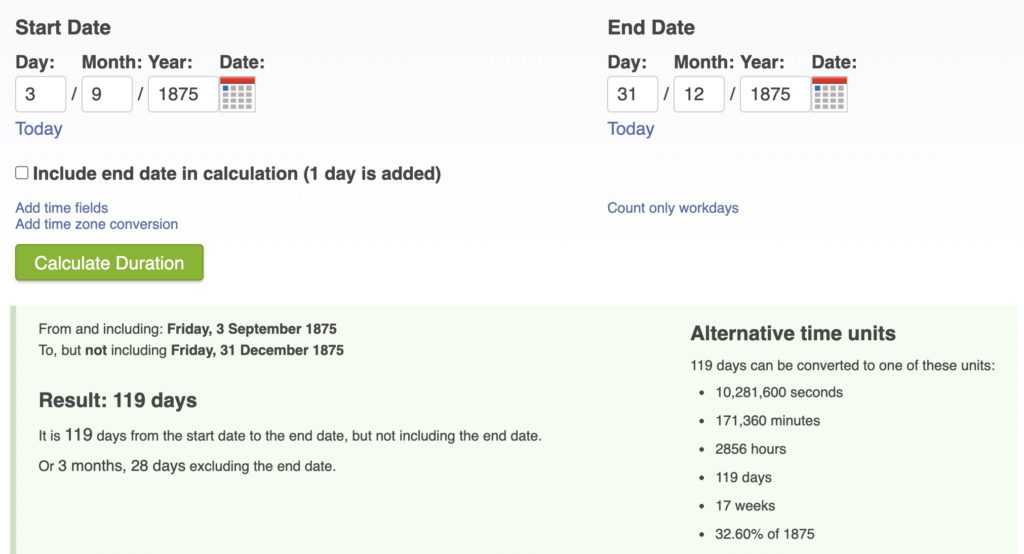Toggle Include end date in calculation checkbox
The image size is (1024, 554).
22,173
